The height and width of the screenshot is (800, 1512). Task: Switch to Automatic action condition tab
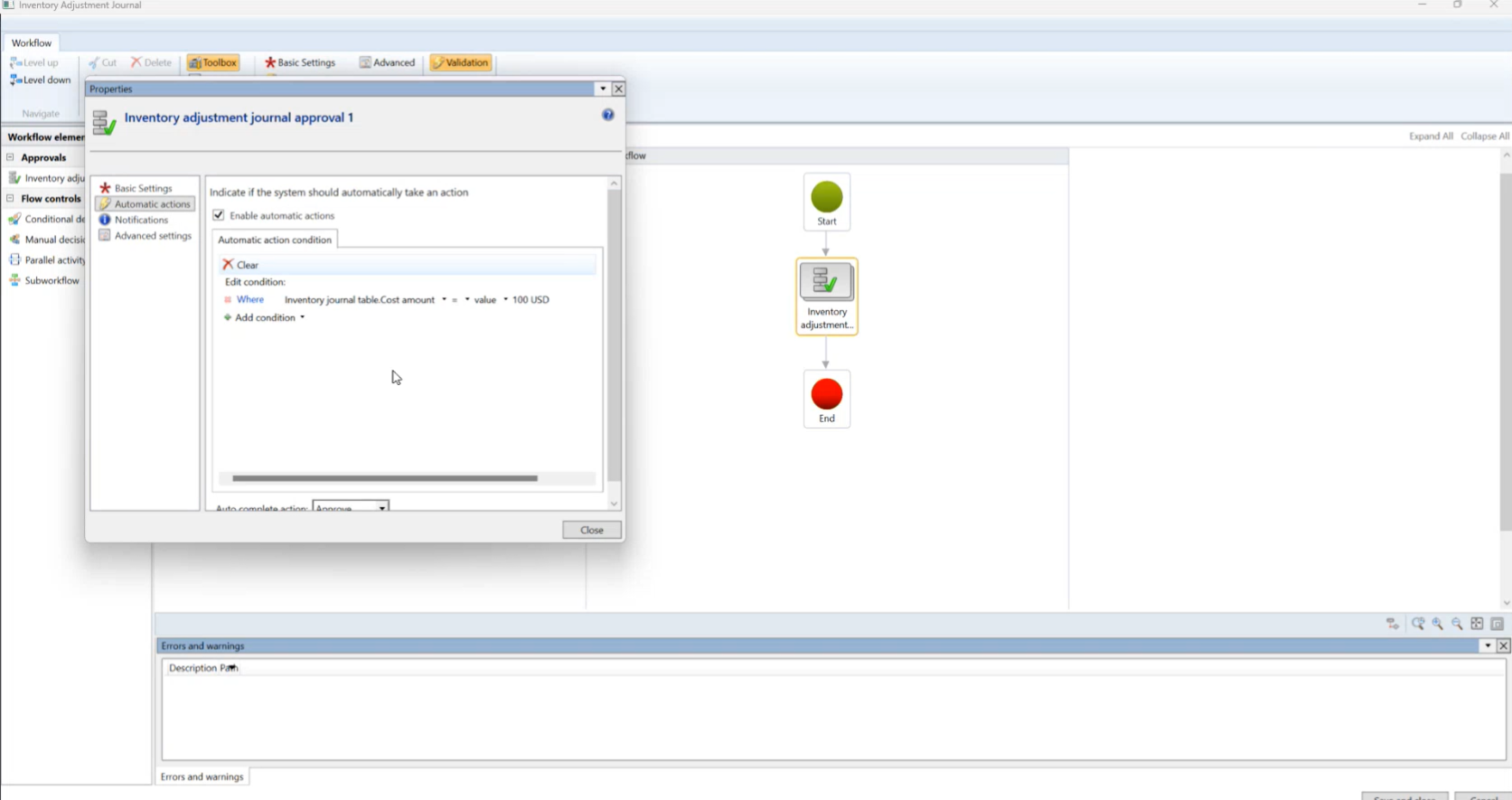(275, 240)
